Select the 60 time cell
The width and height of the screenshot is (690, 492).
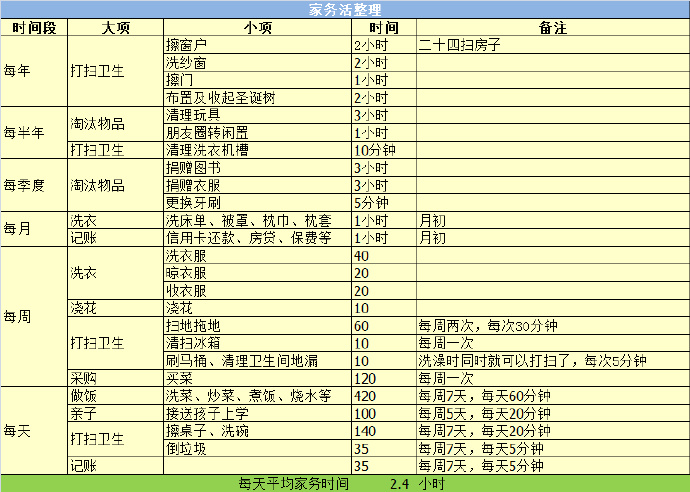pos(384,326)
